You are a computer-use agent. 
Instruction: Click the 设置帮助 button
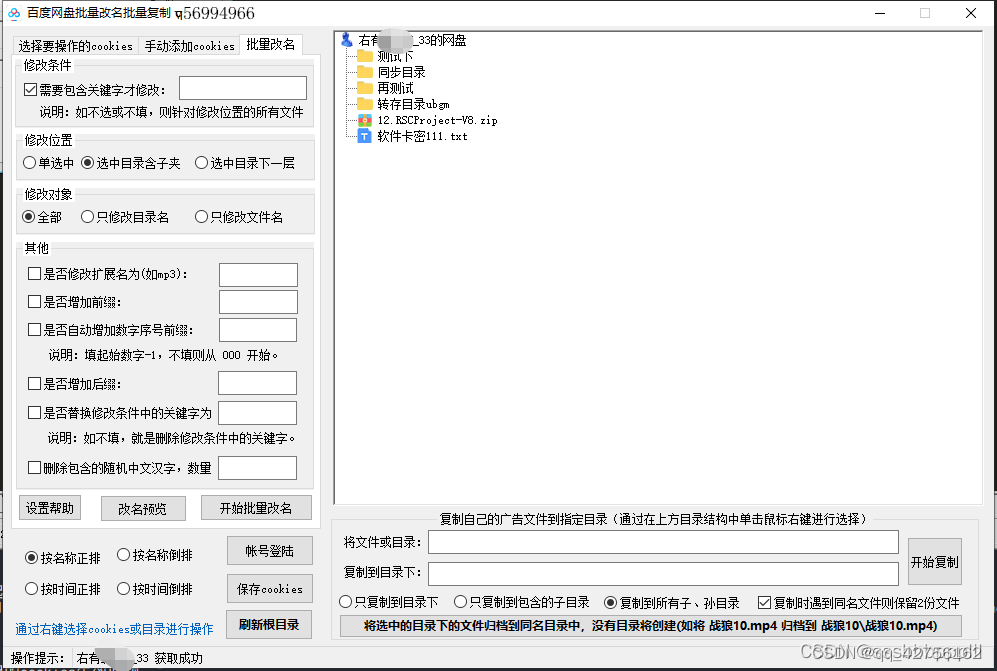click(x=50, y=508)
